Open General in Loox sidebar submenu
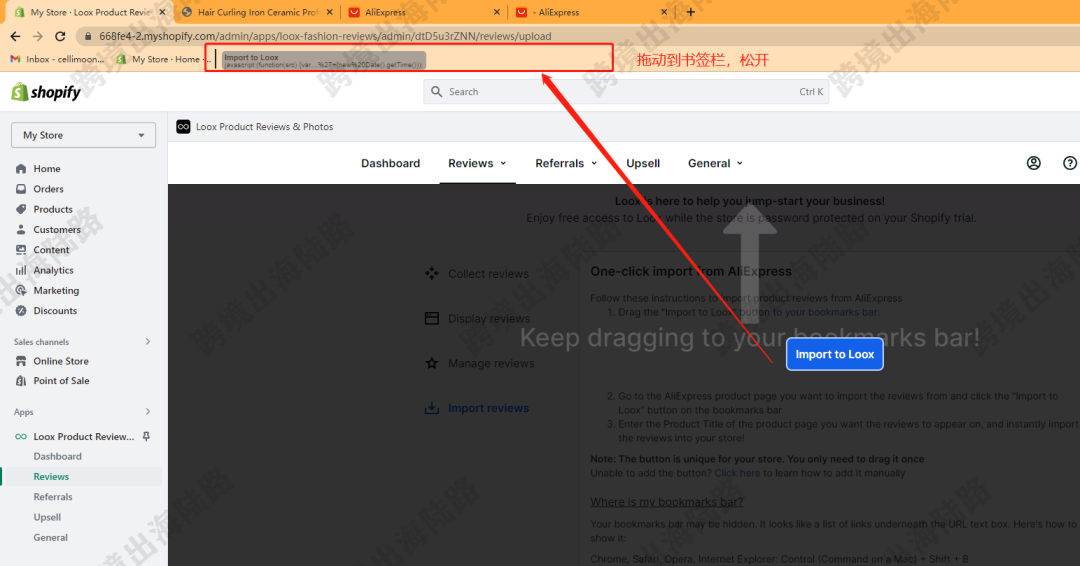 click(x=50, y=538)
